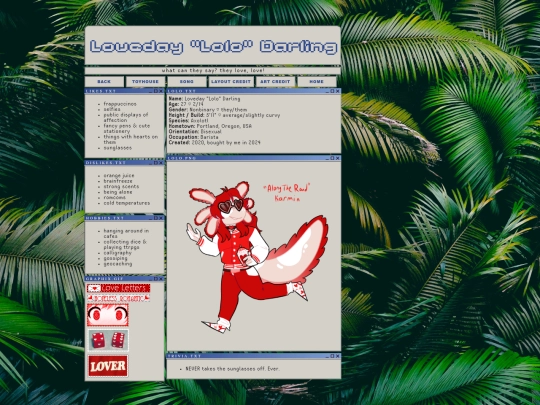Screen dimensions: 540x405
Task: Click the BACK navigation button
Action: click(104, 82)
